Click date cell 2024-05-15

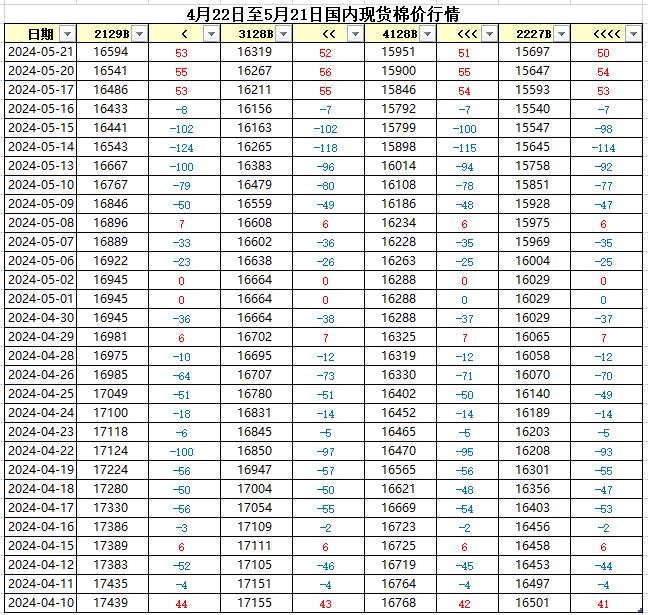click(40, 128)
